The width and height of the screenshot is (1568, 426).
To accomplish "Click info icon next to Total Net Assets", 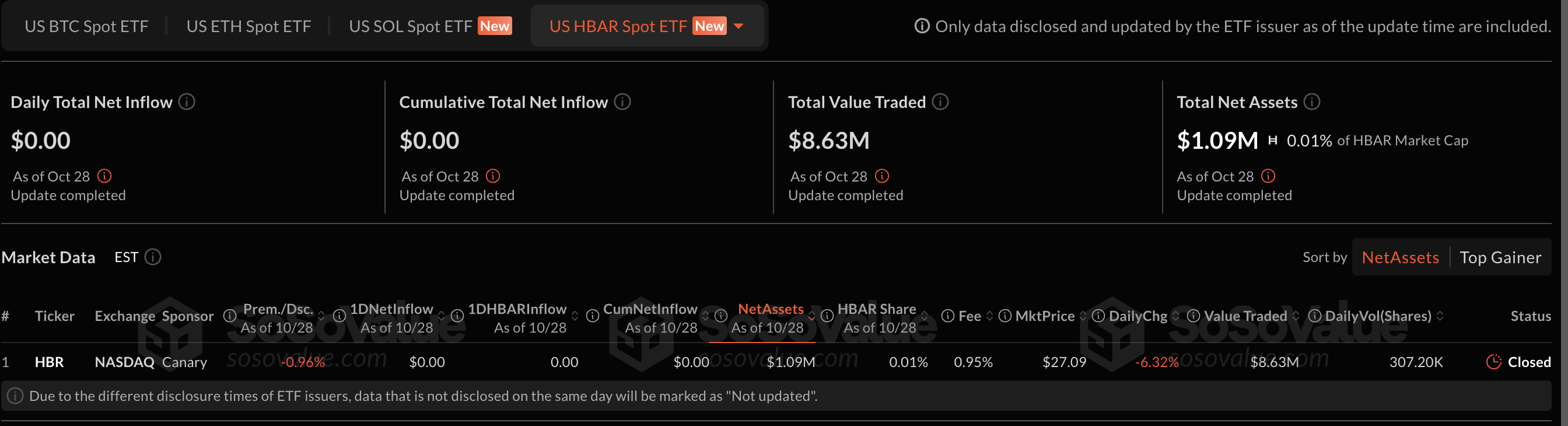I will point(1312,102).
